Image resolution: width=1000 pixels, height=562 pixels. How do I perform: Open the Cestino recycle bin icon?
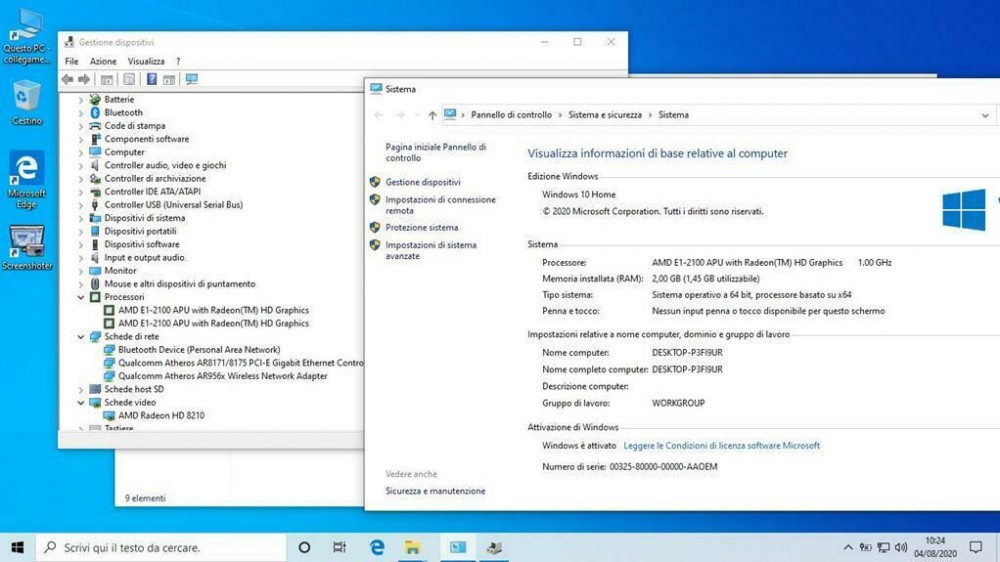click(27, 102)
